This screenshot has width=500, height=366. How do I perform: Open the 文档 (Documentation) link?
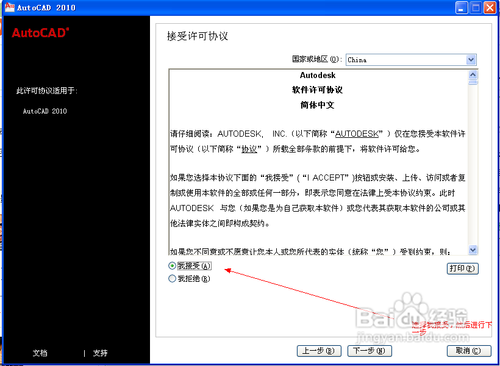[40, 353]
